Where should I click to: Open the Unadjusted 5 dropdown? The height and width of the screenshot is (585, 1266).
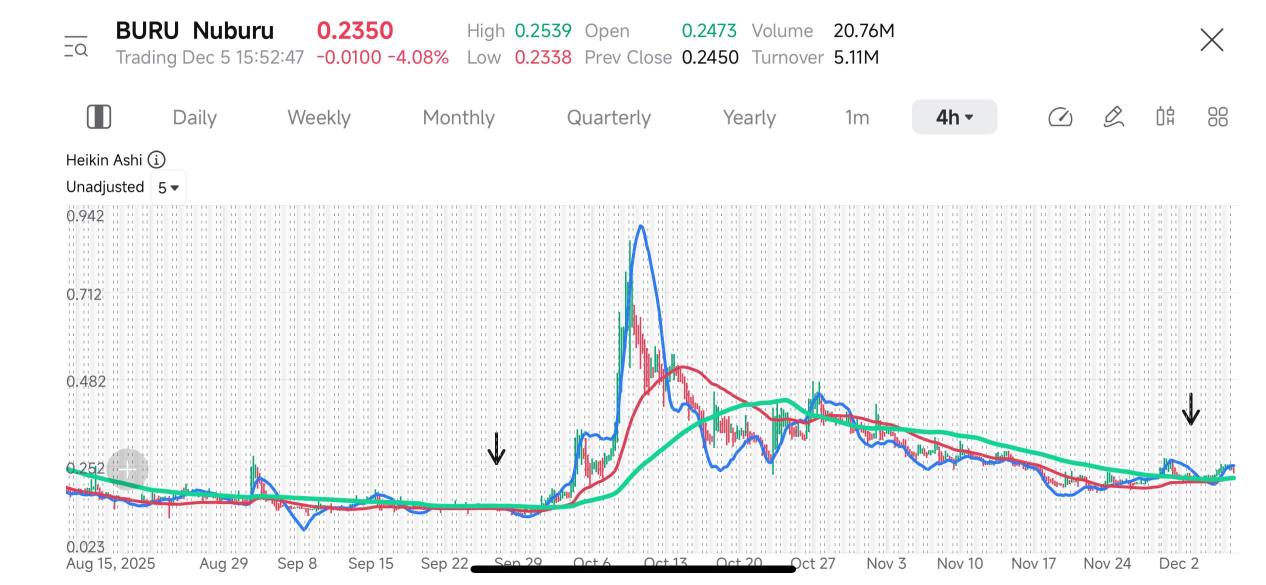tap(168, 187)
